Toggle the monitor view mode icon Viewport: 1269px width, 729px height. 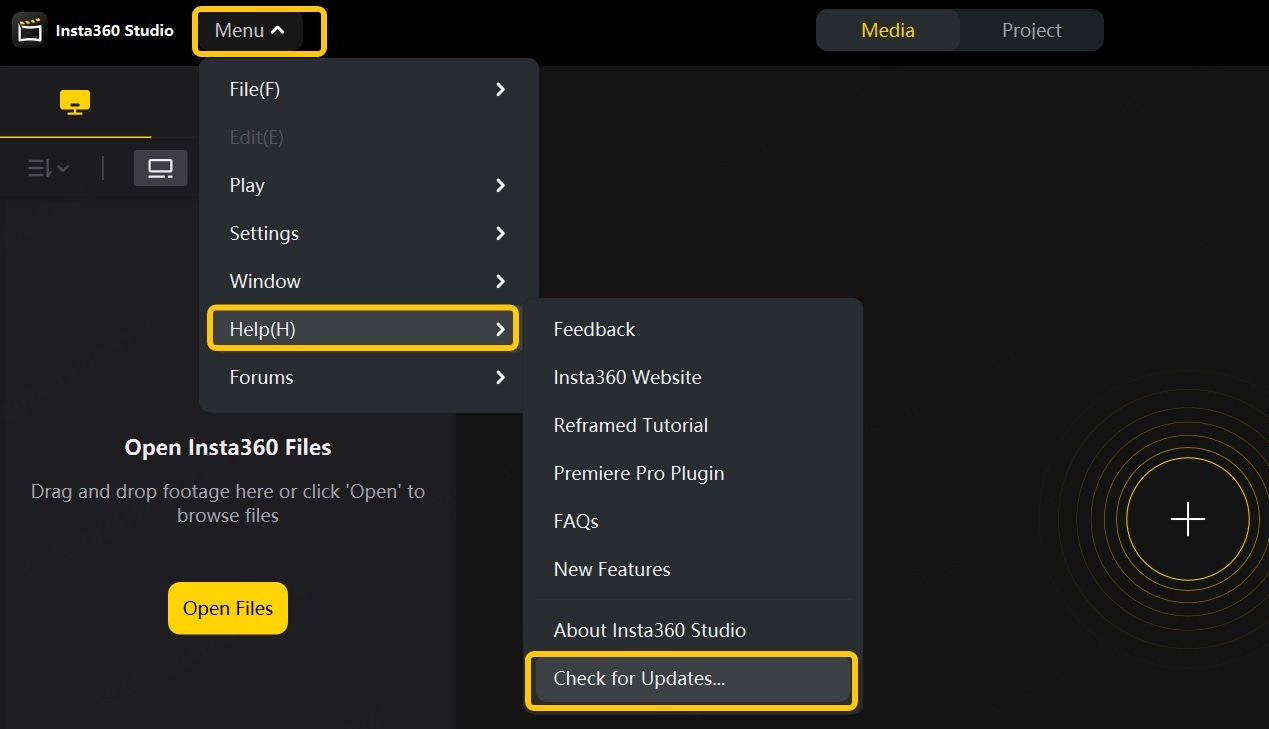(161, 168)
